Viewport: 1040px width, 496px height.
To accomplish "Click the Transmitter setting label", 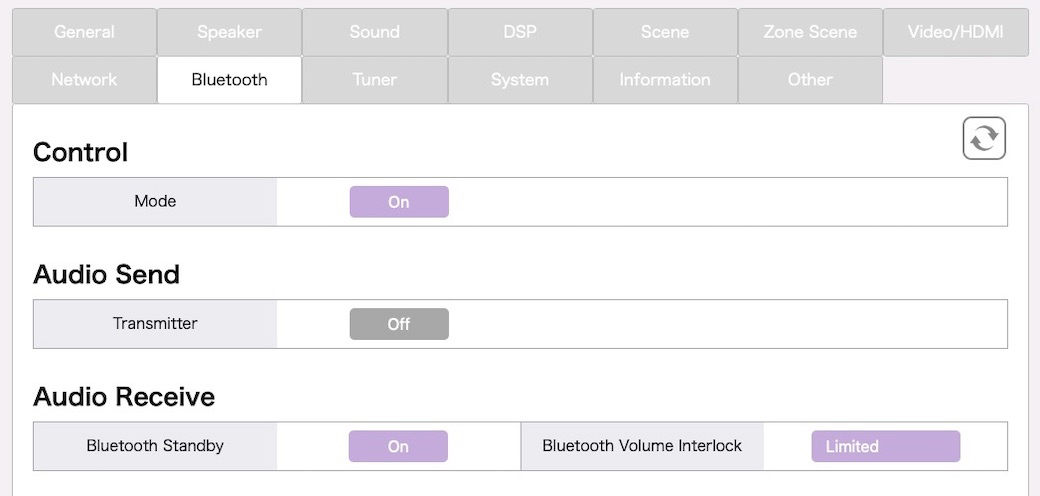I will tap(155, 324).
